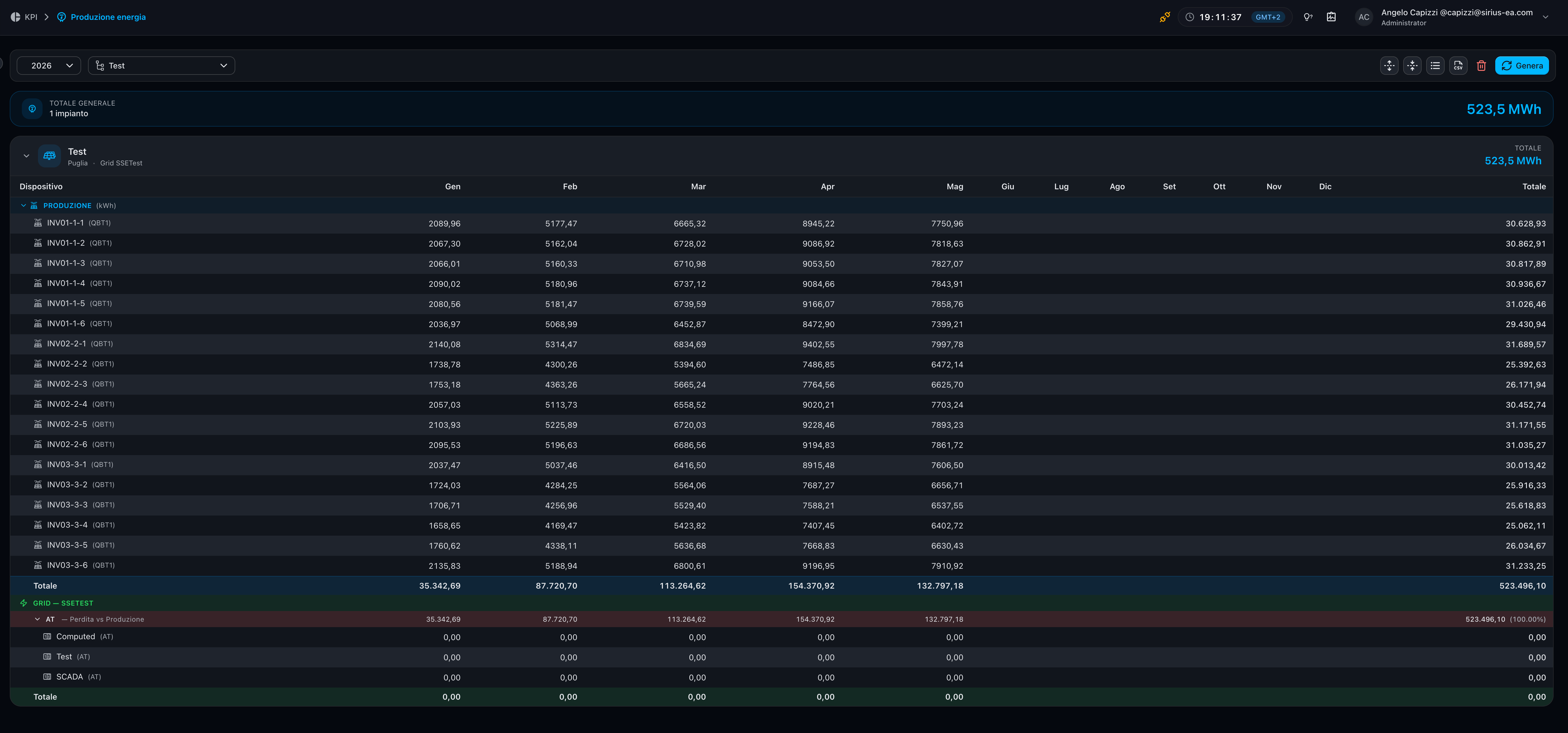Click the 523.496,10 (100.00%) AT total
The height and width of the screenshot is (733, 1568).
(x=1505, y=619)
